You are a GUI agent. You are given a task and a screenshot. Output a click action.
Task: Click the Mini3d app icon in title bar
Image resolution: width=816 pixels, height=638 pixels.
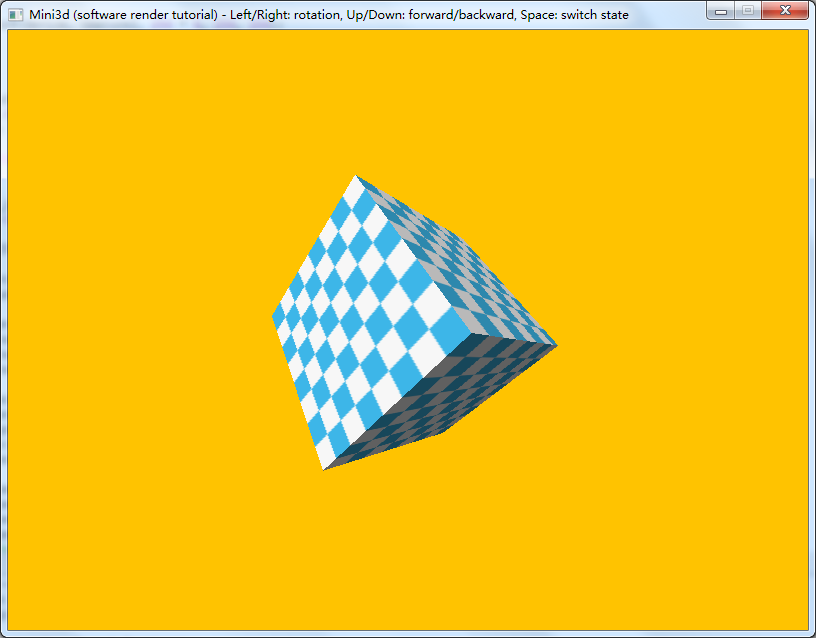15,14
